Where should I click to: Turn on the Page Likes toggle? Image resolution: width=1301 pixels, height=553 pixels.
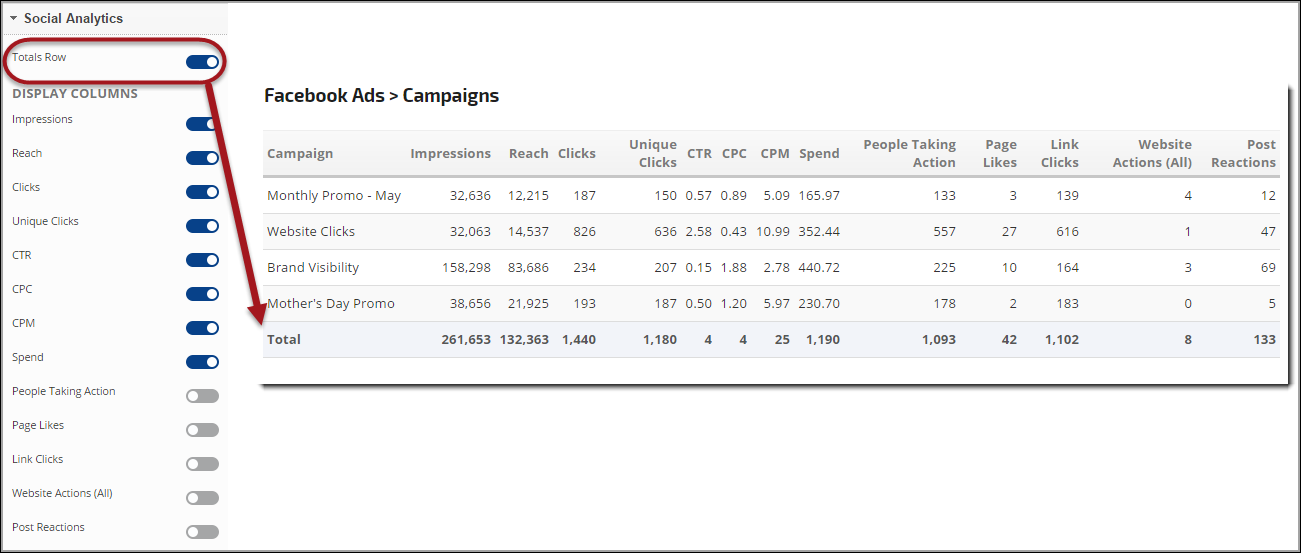click(202, 430)
